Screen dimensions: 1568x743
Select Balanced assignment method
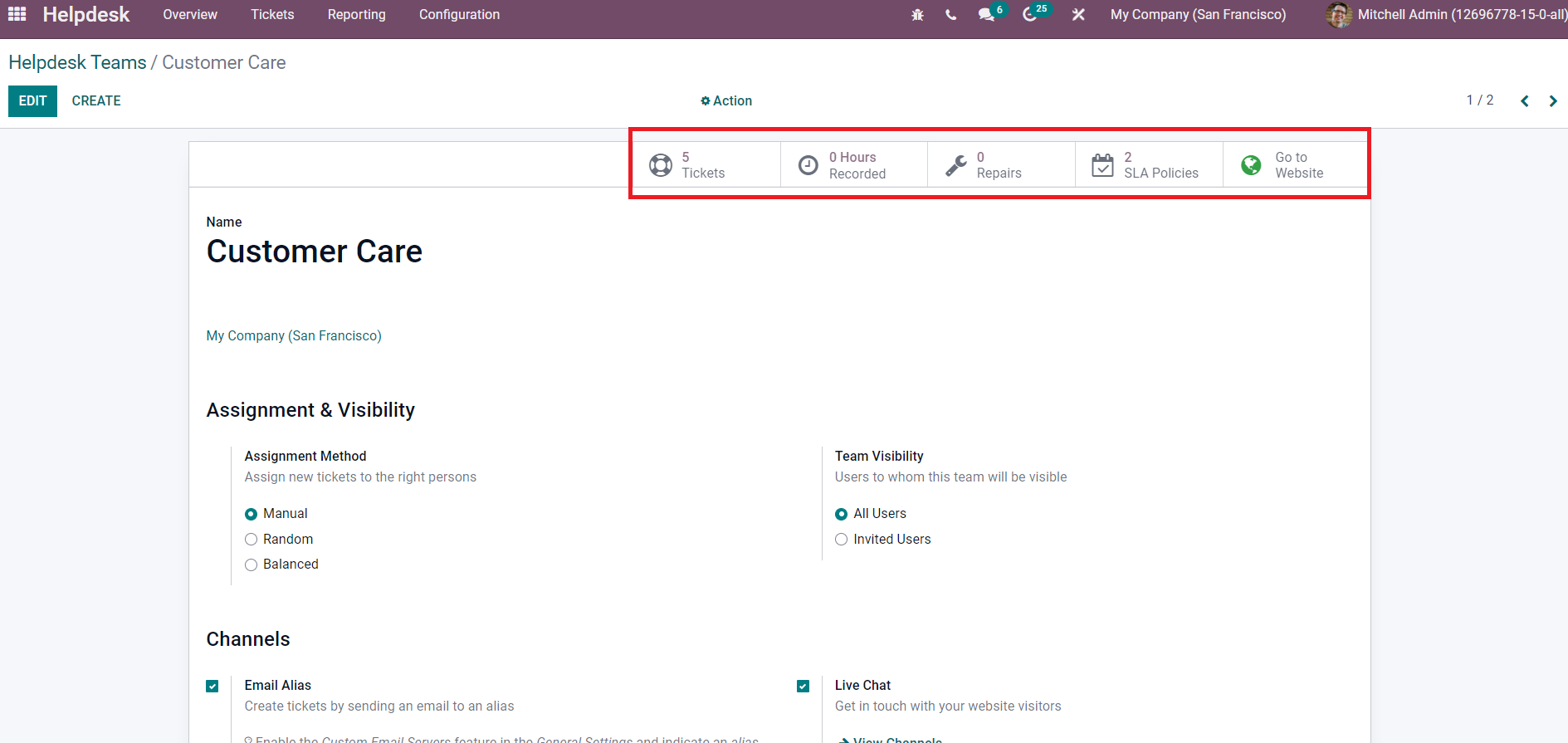[x=251, y=565]
